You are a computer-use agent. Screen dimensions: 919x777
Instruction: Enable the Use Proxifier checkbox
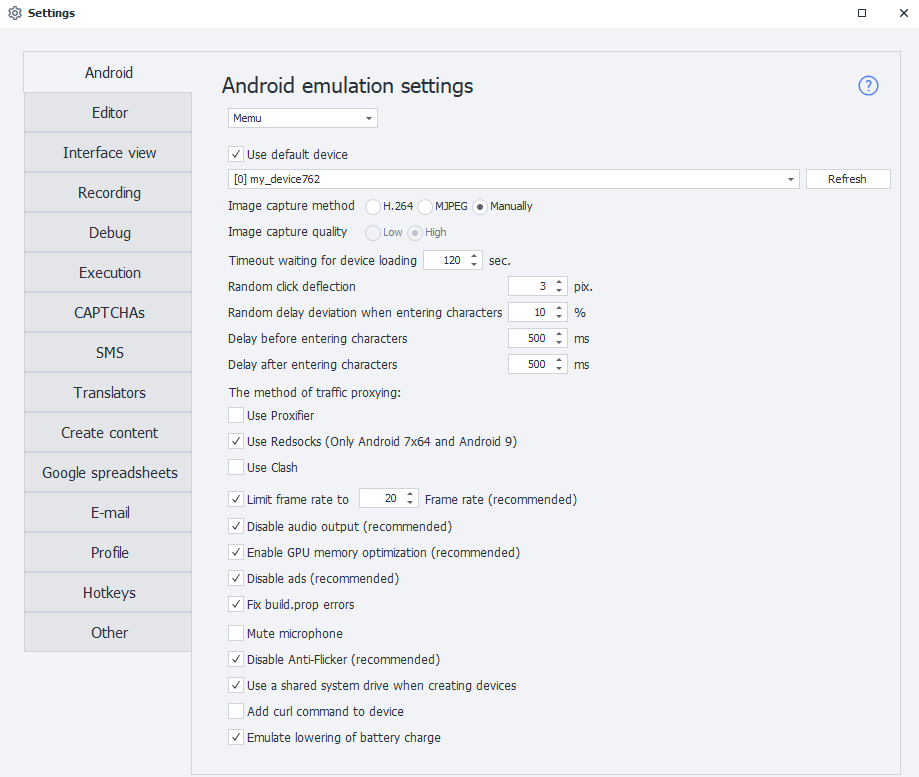tap(236, 415)
